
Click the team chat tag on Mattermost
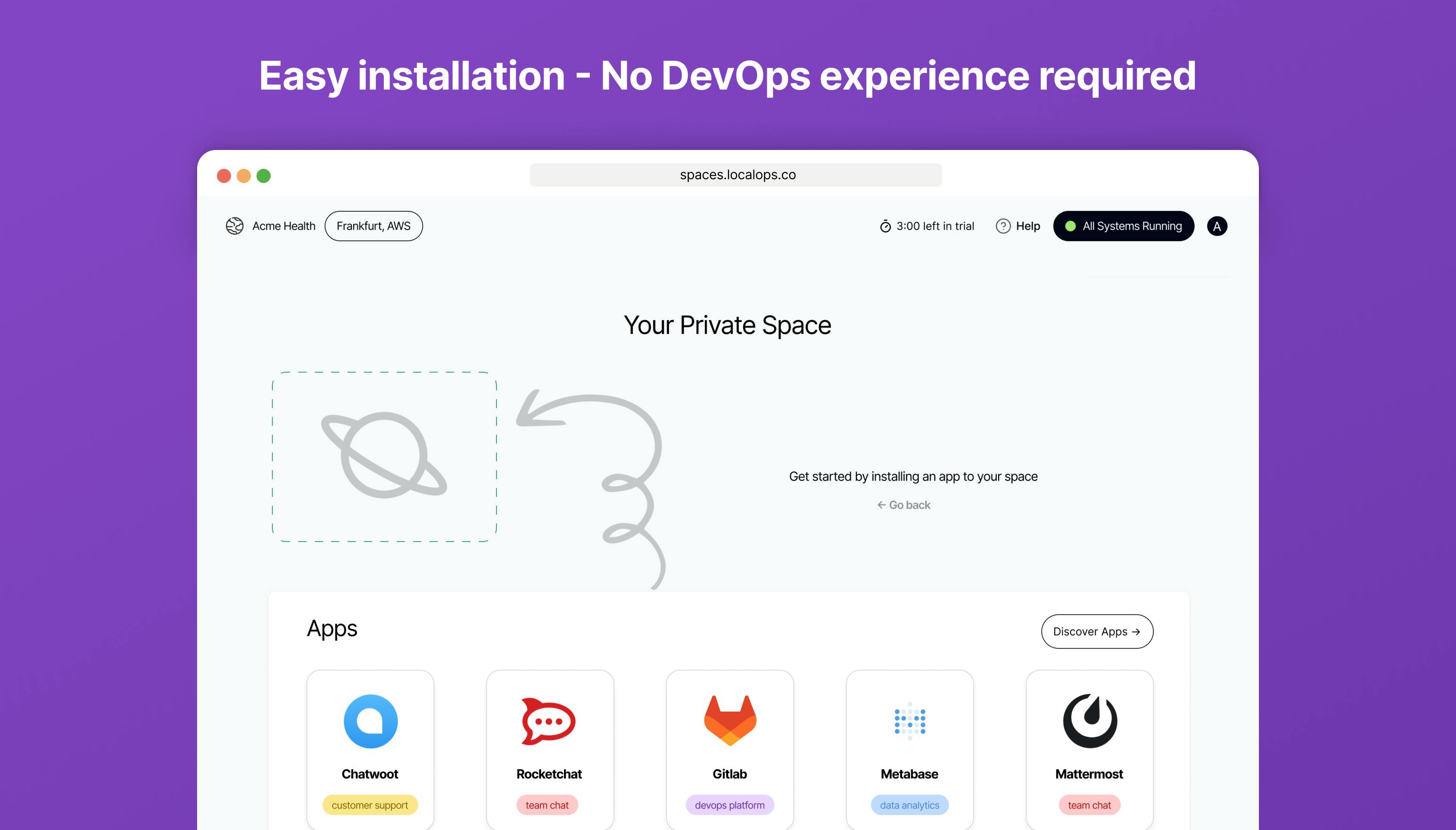click(x=1090, y=805)
